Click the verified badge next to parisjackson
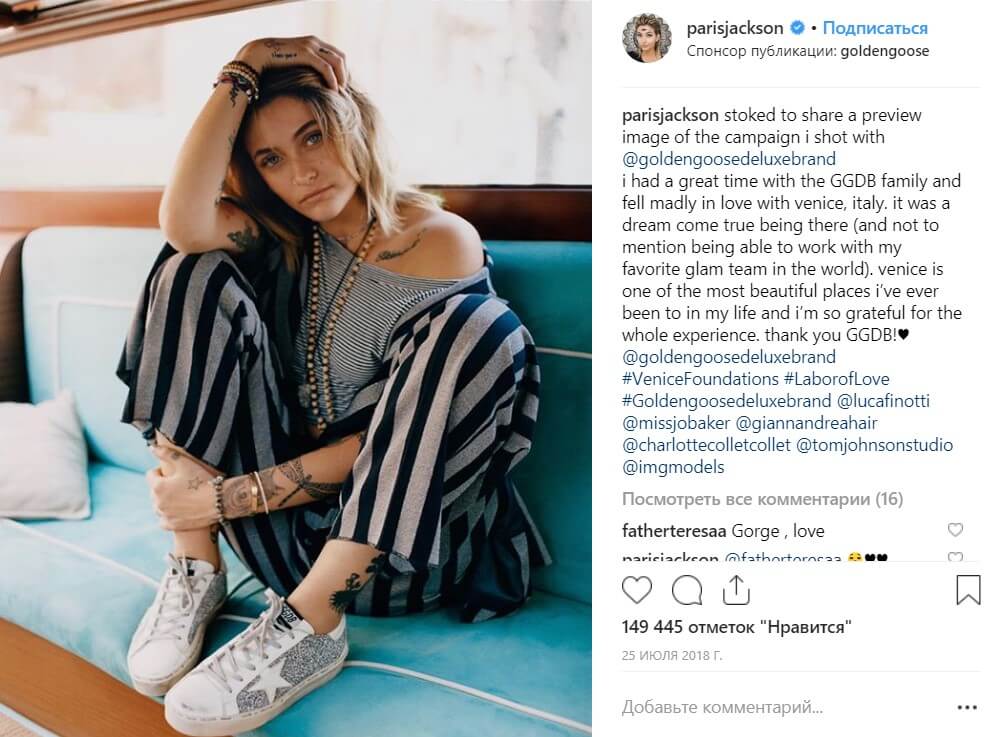 tap(797, 28)
